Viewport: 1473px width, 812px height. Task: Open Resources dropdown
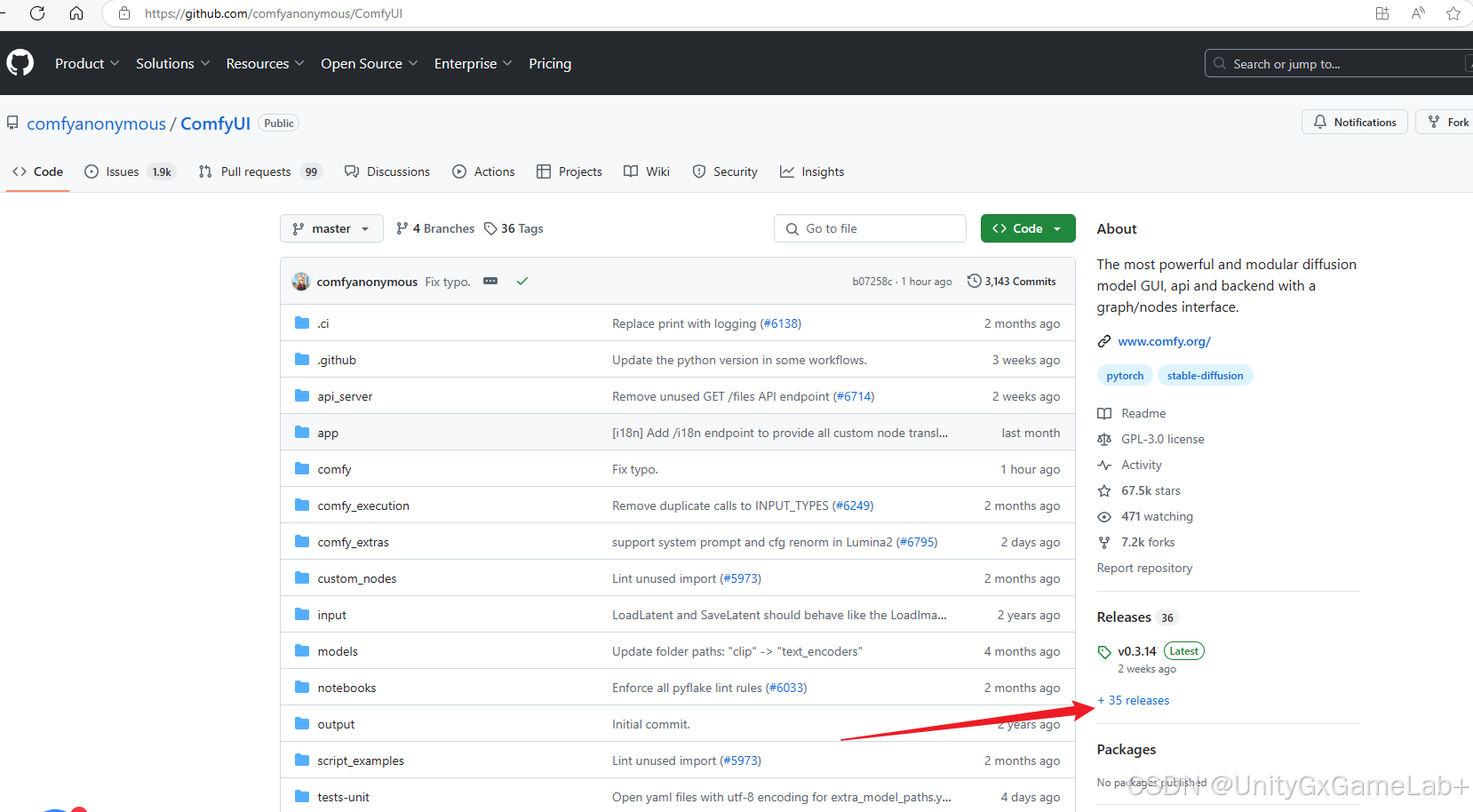265,63
